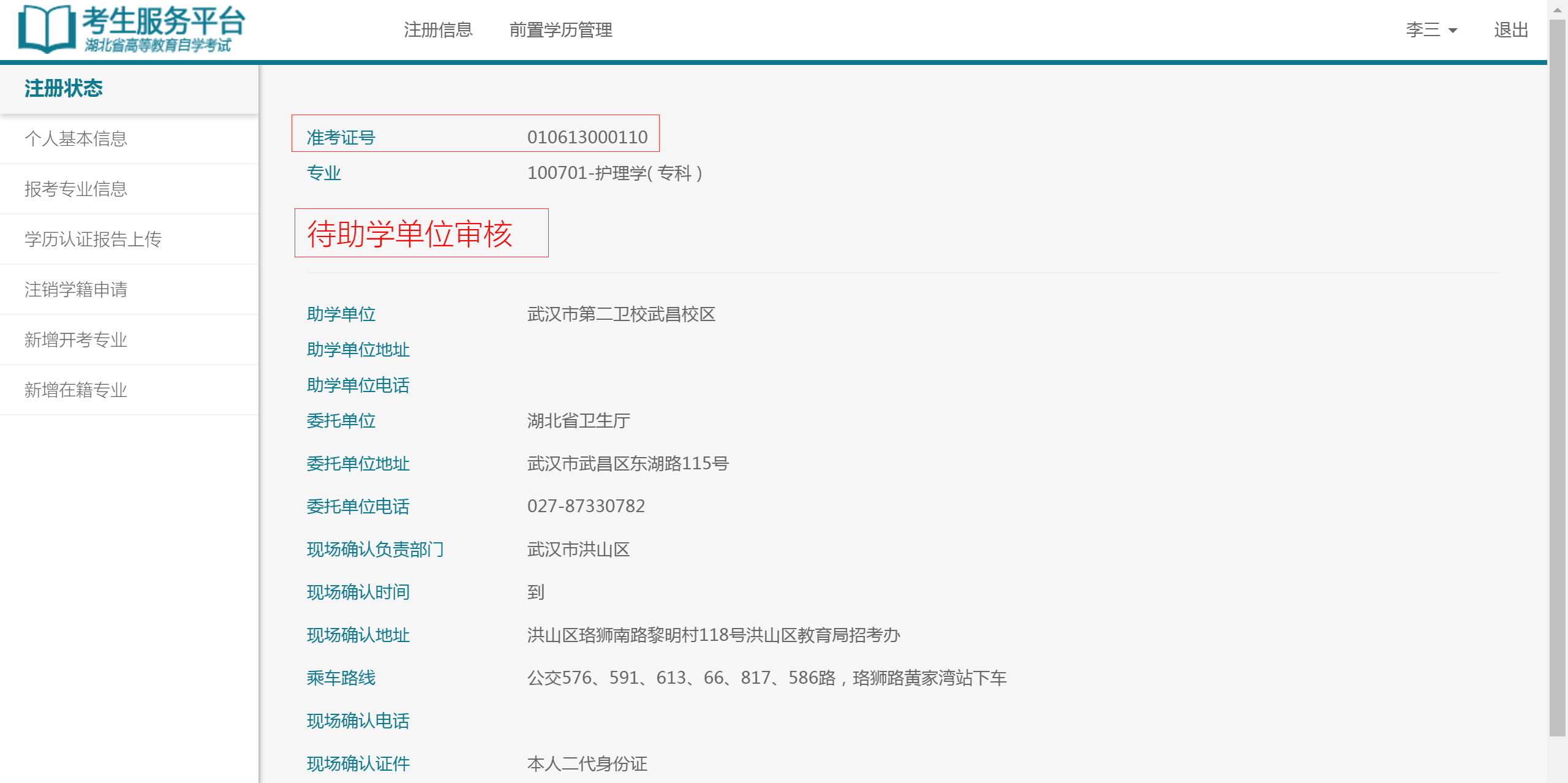This screenshot has width=1568, height=783.
Task: Open 个人基本信息 page
Action: tap(76, 139)
